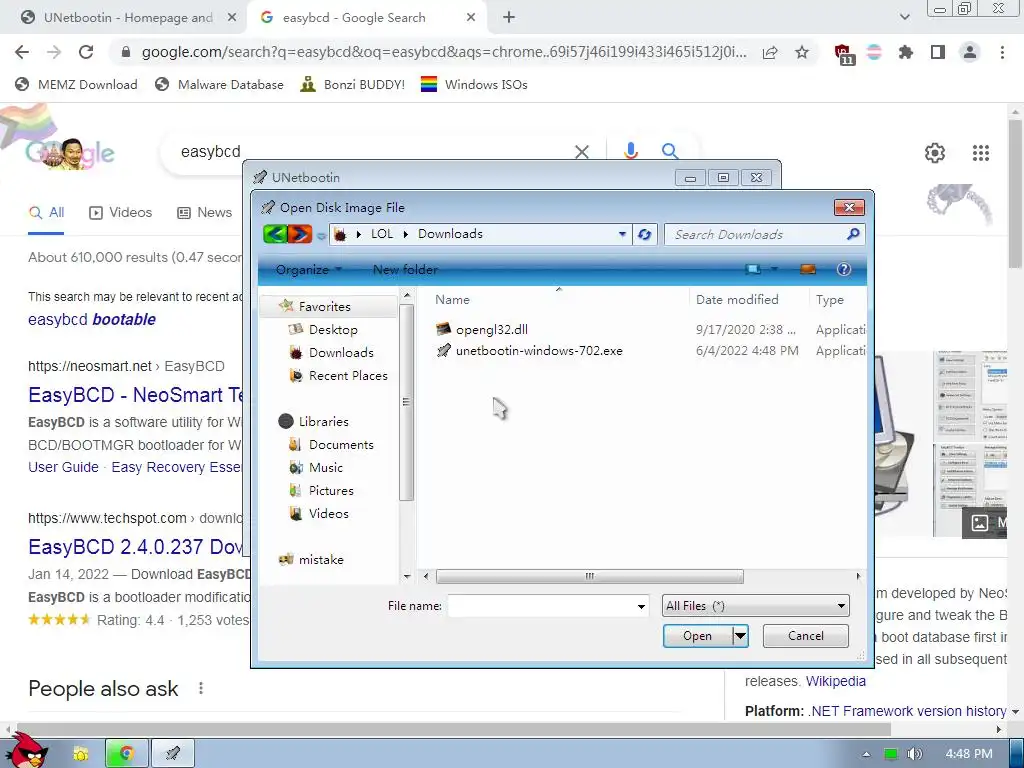This screenshot has height=768, width=1024.
Task: Click the volume icon in the system tray
Action: pos(914,754)
